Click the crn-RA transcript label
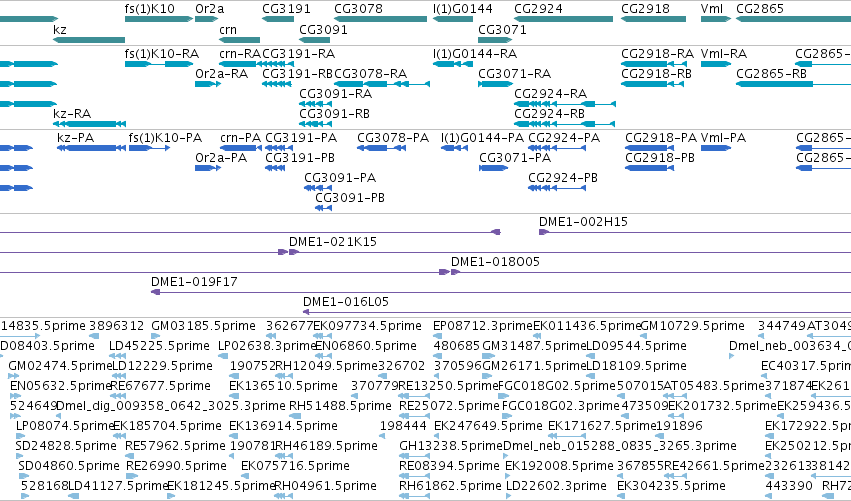The image size is (851, 501). tap(240, 54)
